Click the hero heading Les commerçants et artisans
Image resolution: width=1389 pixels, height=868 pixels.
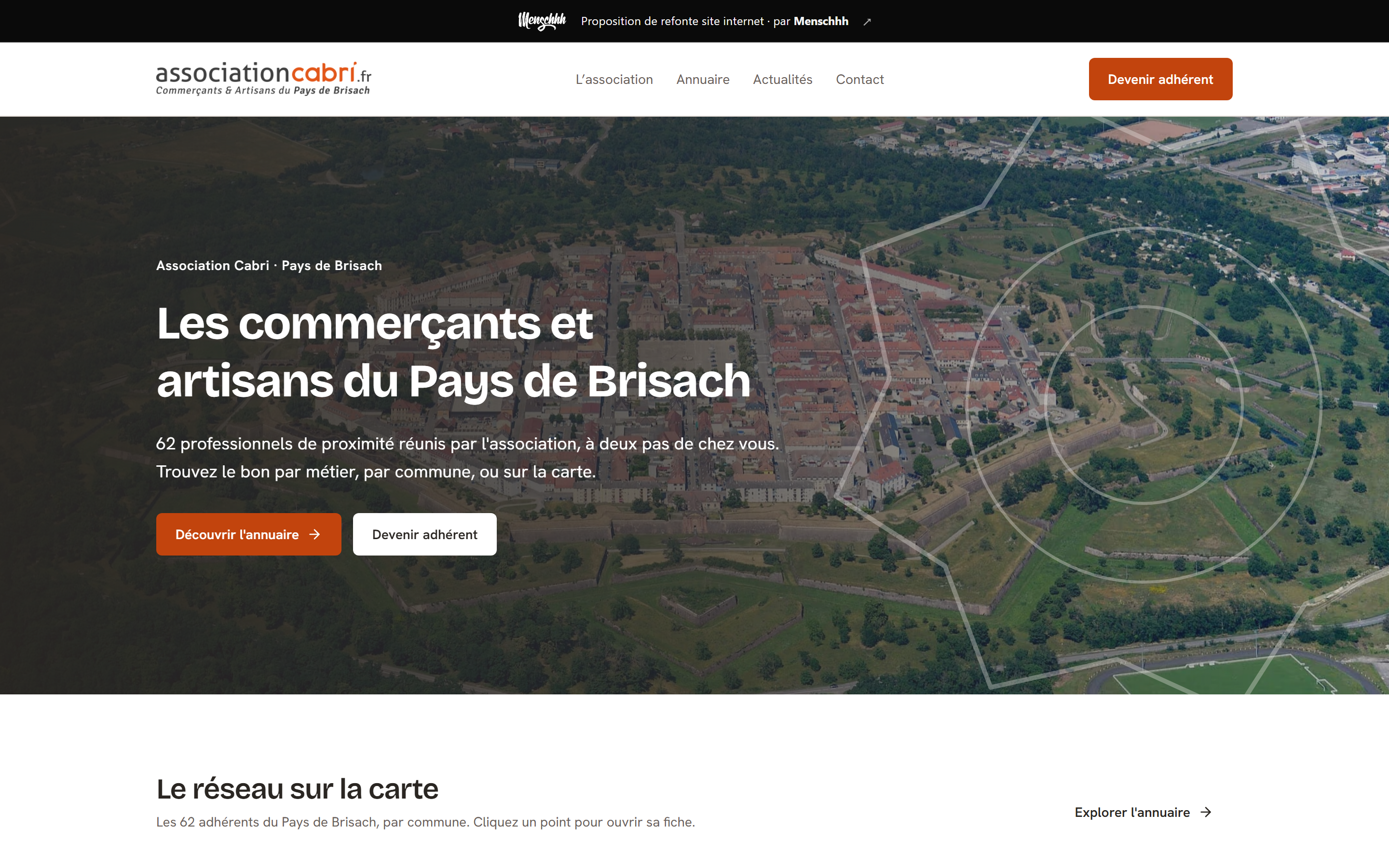[453, 352]
